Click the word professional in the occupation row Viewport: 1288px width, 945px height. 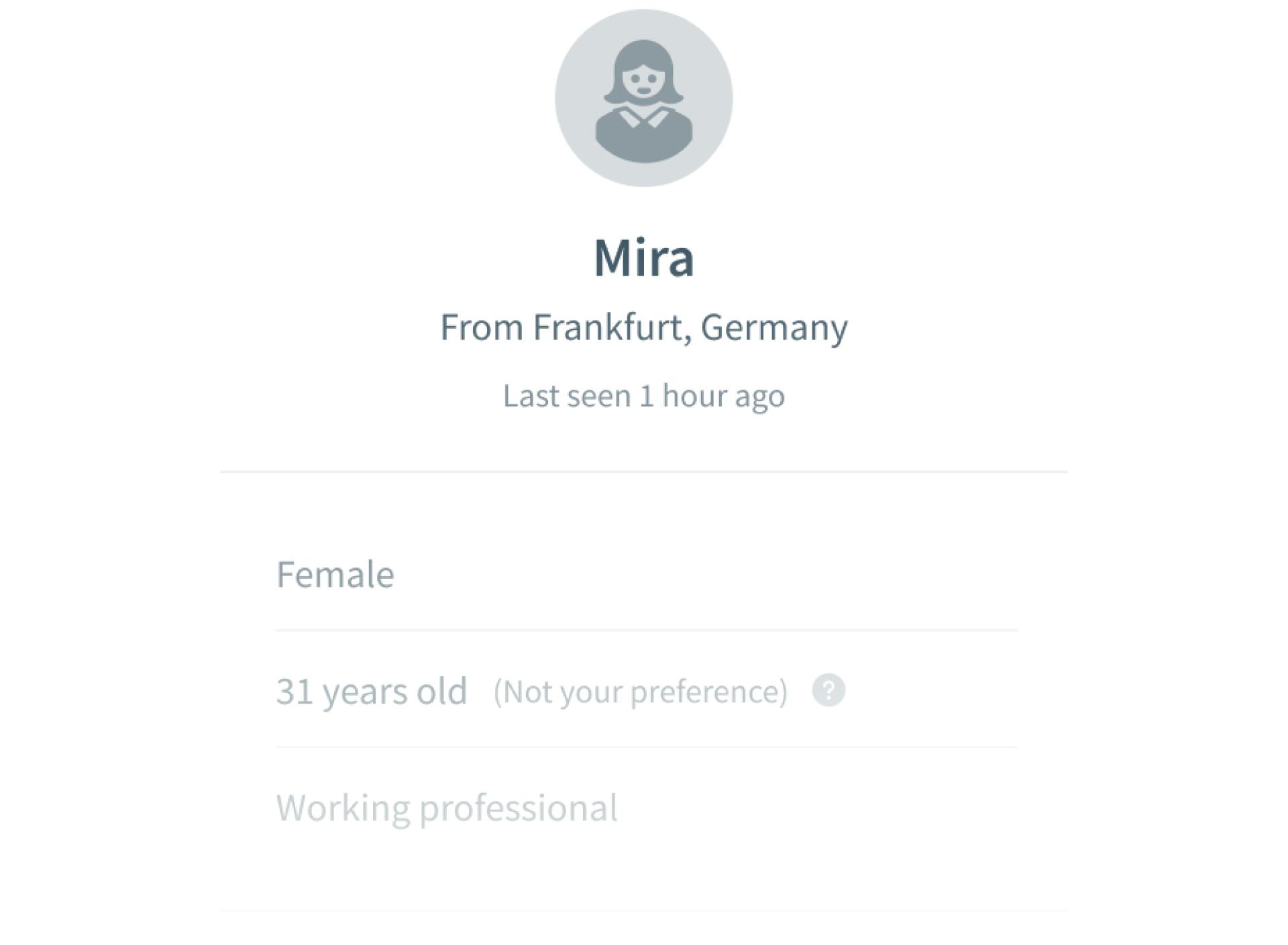(x=519, y=808)
